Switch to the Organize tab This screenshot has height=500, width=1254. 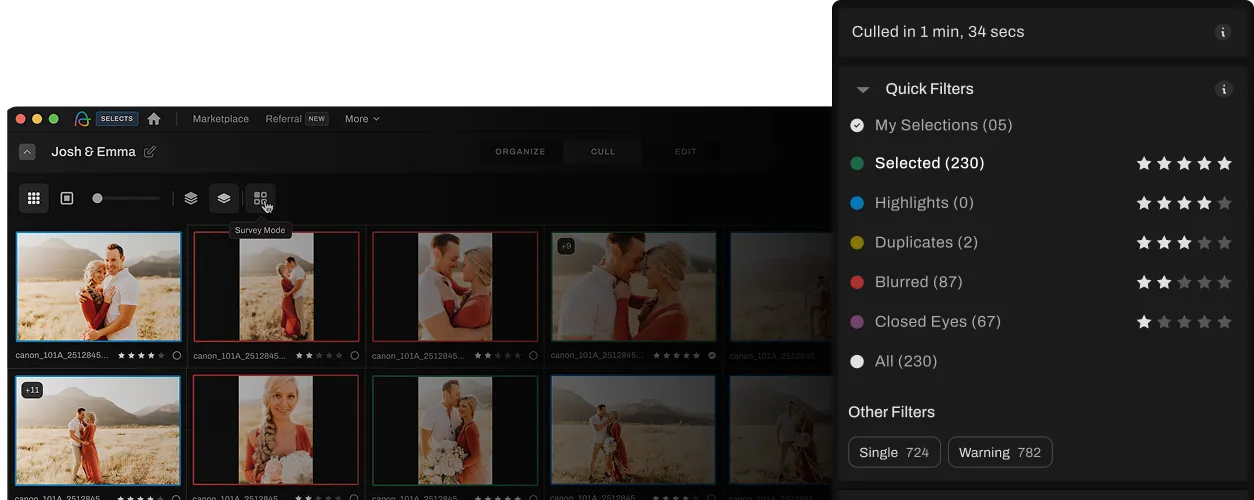pos(520,152)
